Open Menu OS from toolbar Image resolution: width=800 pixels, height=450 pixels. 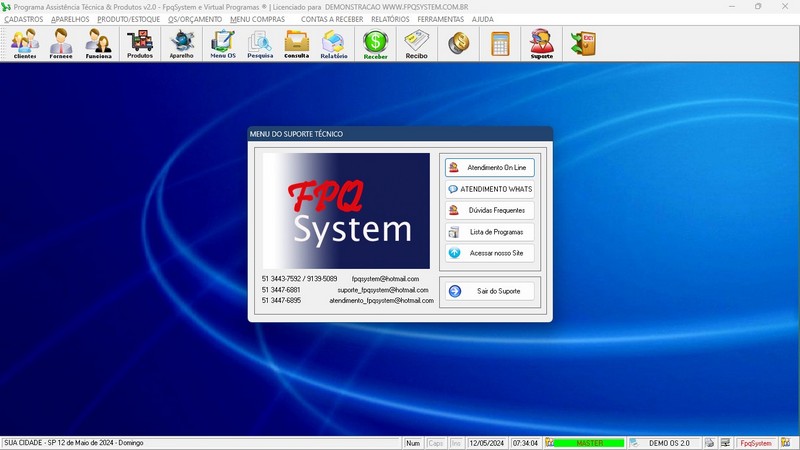pos(223,44)
